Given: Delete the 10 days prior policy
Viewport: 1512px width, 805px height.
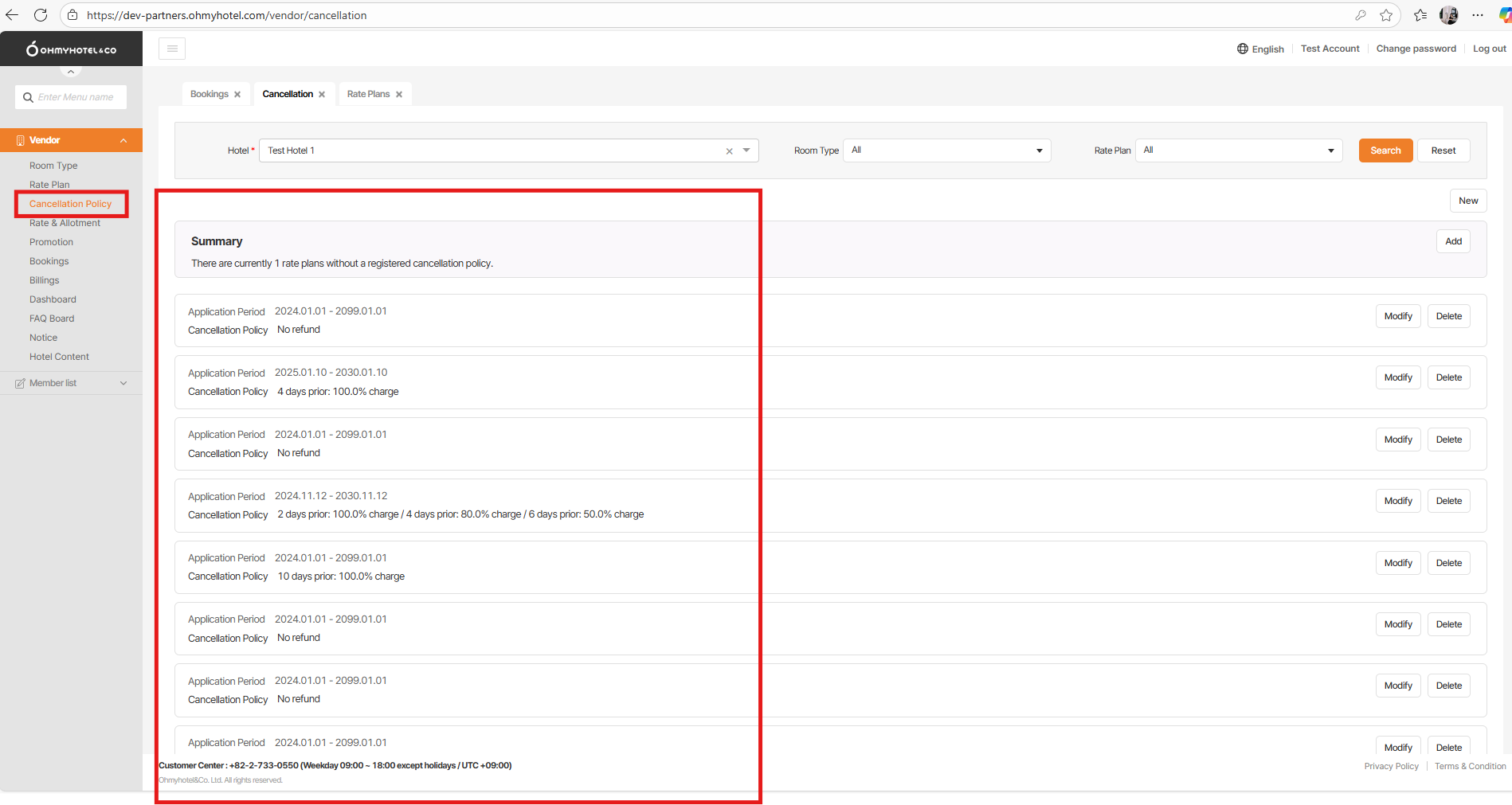Looking at the screenshot, I should 1448,563.
